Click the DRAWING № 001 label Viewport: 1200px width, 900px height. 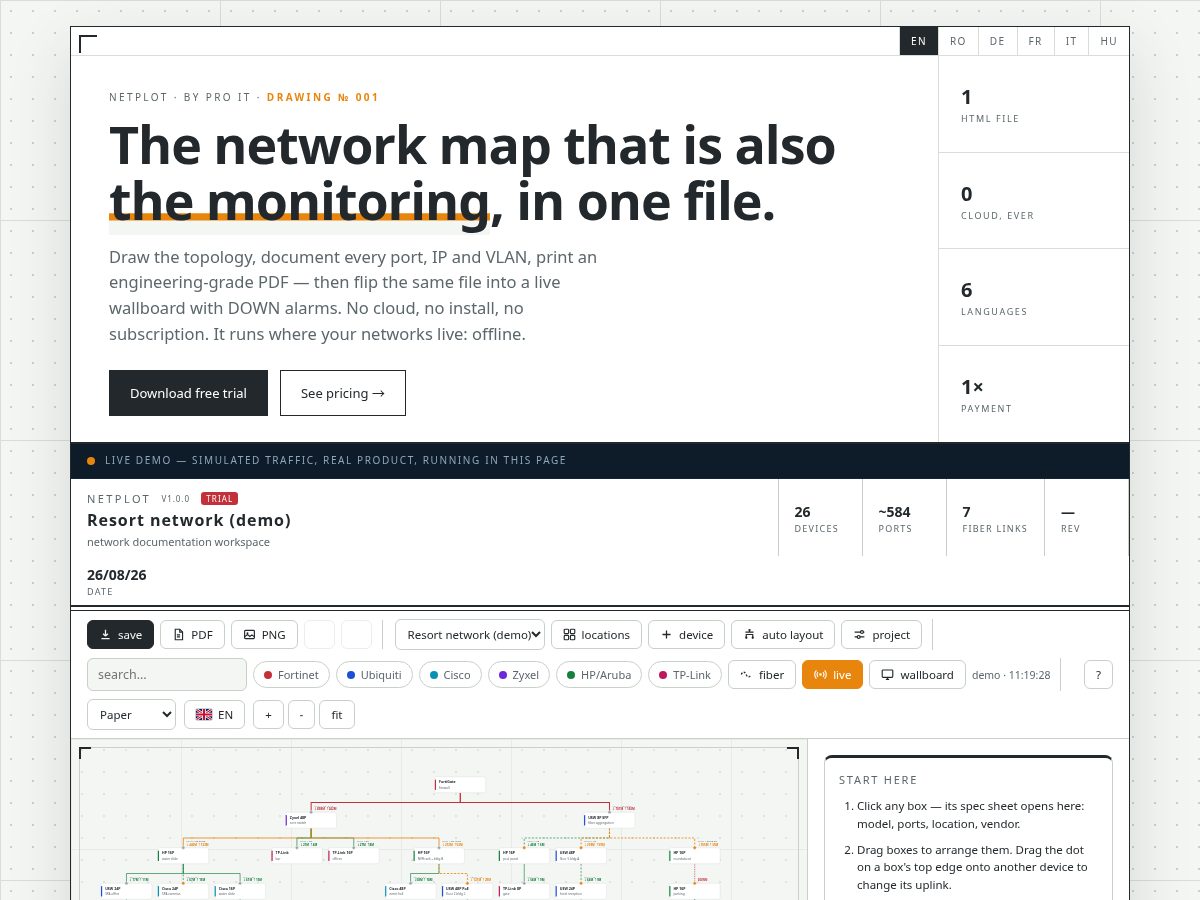pos(323,97)
